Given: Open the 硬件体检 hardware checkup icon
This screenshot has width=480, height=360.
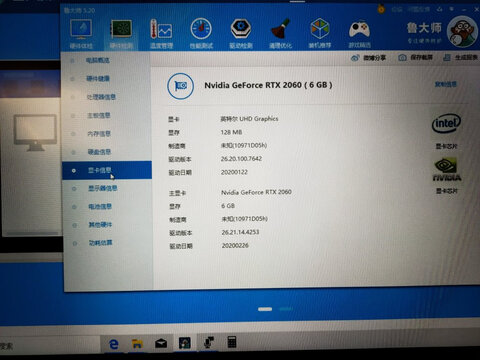Looking at the screenshot, I should point(81,33).
